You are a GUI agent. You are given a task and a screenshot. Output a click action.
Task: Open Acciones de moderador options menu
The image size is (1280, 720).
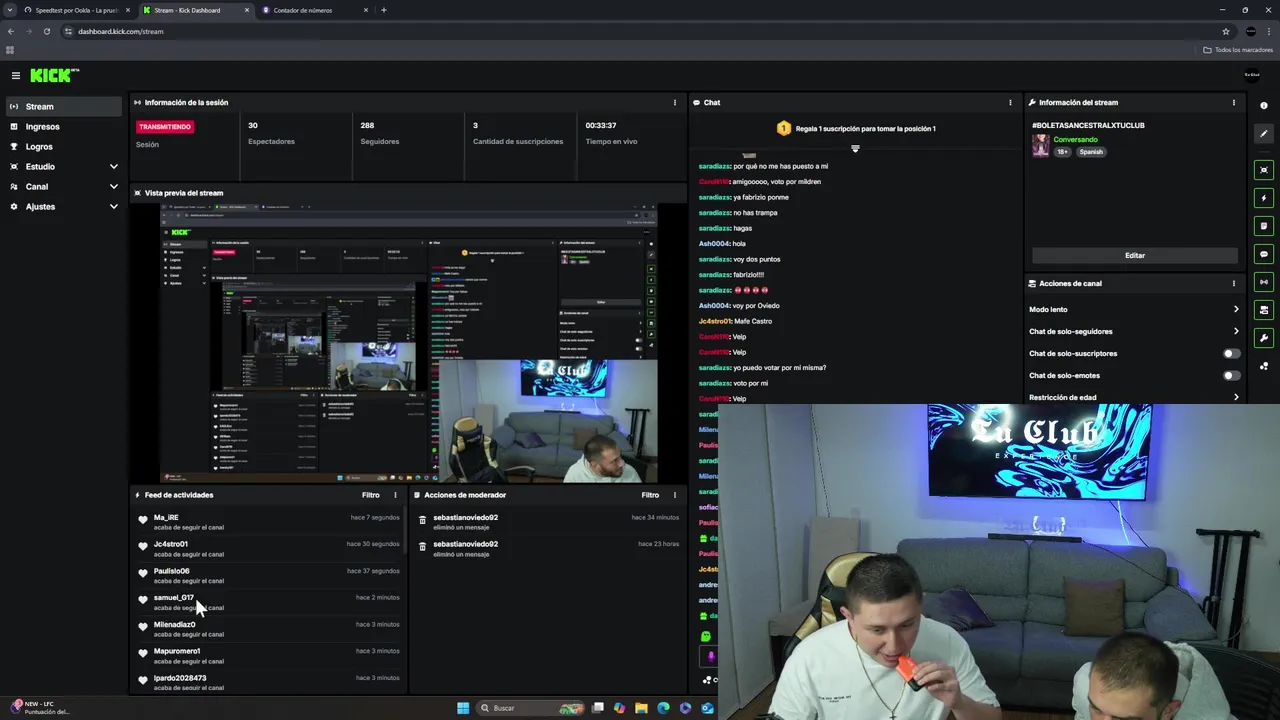coord(674,495)
